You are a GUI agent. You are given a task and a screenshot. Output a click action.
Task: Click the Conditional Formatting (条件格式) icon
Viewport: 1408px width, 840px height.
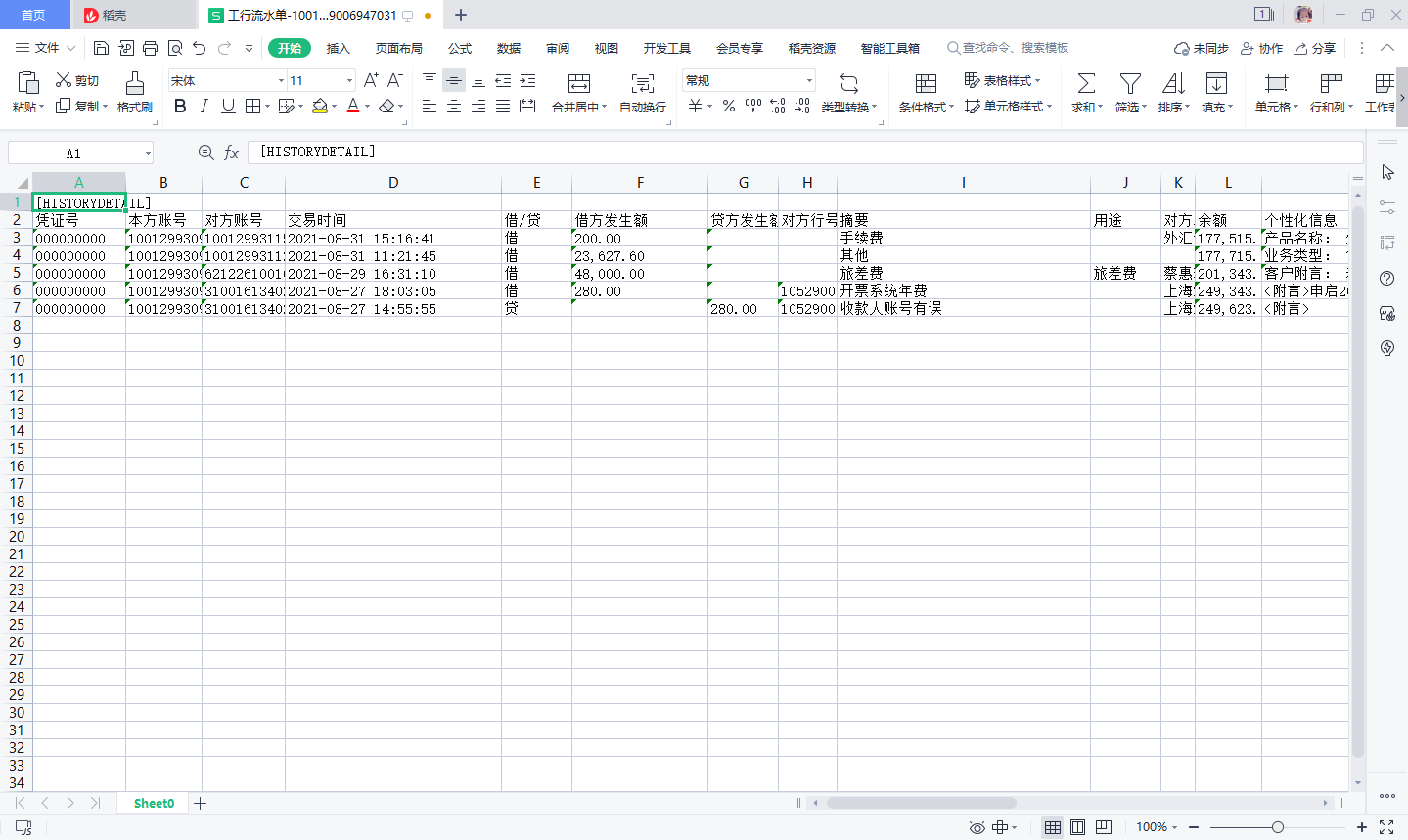[926, 83]
